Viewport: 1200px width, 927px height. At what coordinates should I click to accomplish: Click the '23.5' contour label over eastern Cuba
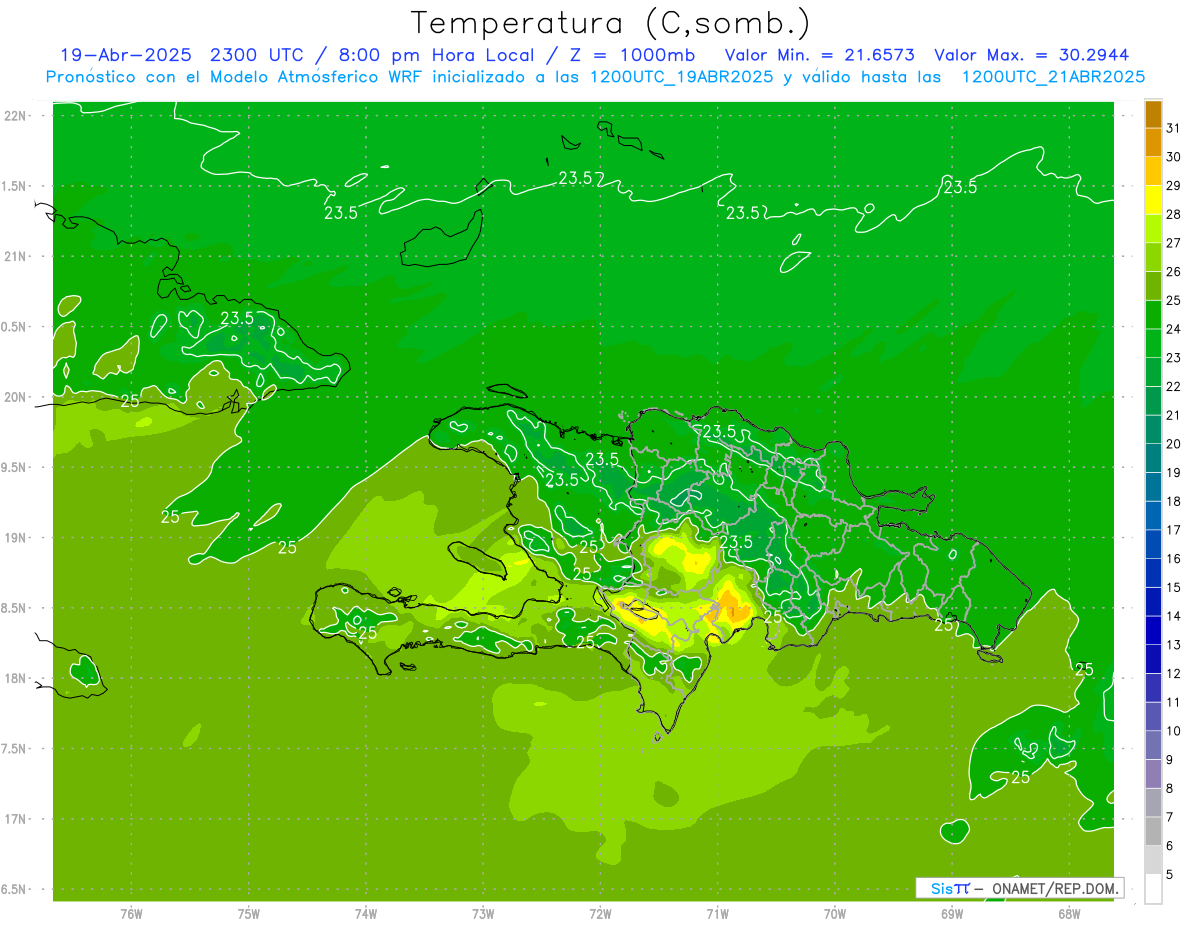point(237,318)
